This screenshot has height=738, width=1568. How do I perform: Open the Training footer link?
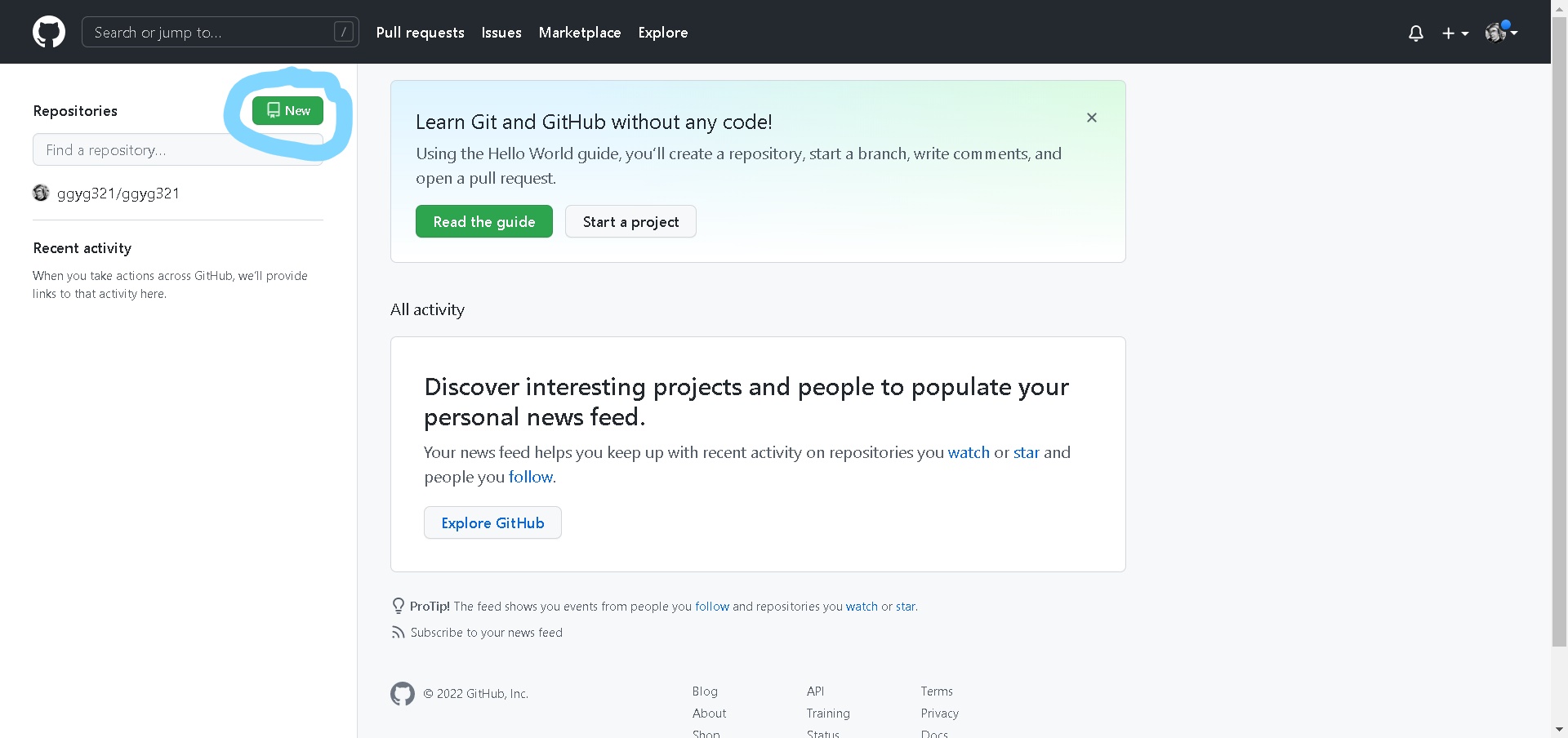click(828, 714)
